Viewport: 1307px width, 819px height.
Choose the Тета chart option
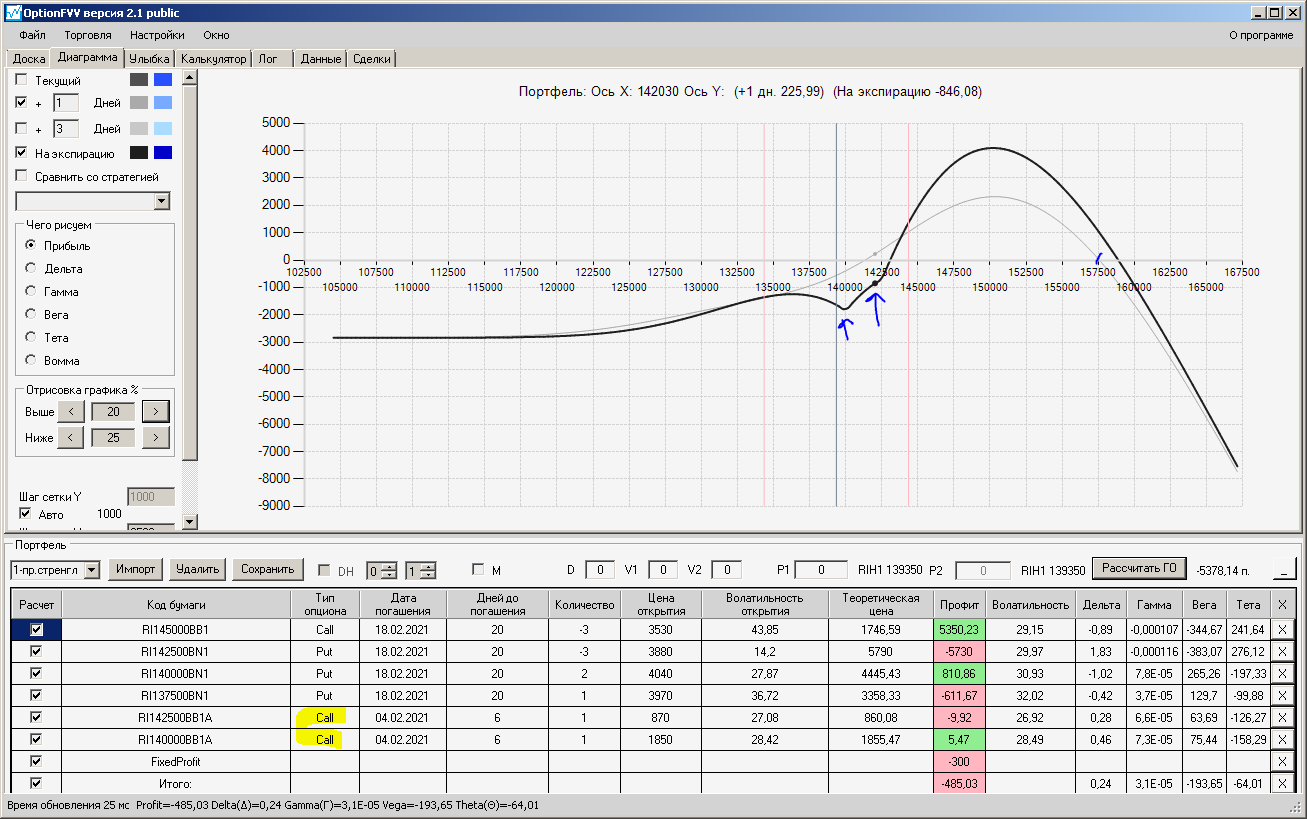click(31, 338)
